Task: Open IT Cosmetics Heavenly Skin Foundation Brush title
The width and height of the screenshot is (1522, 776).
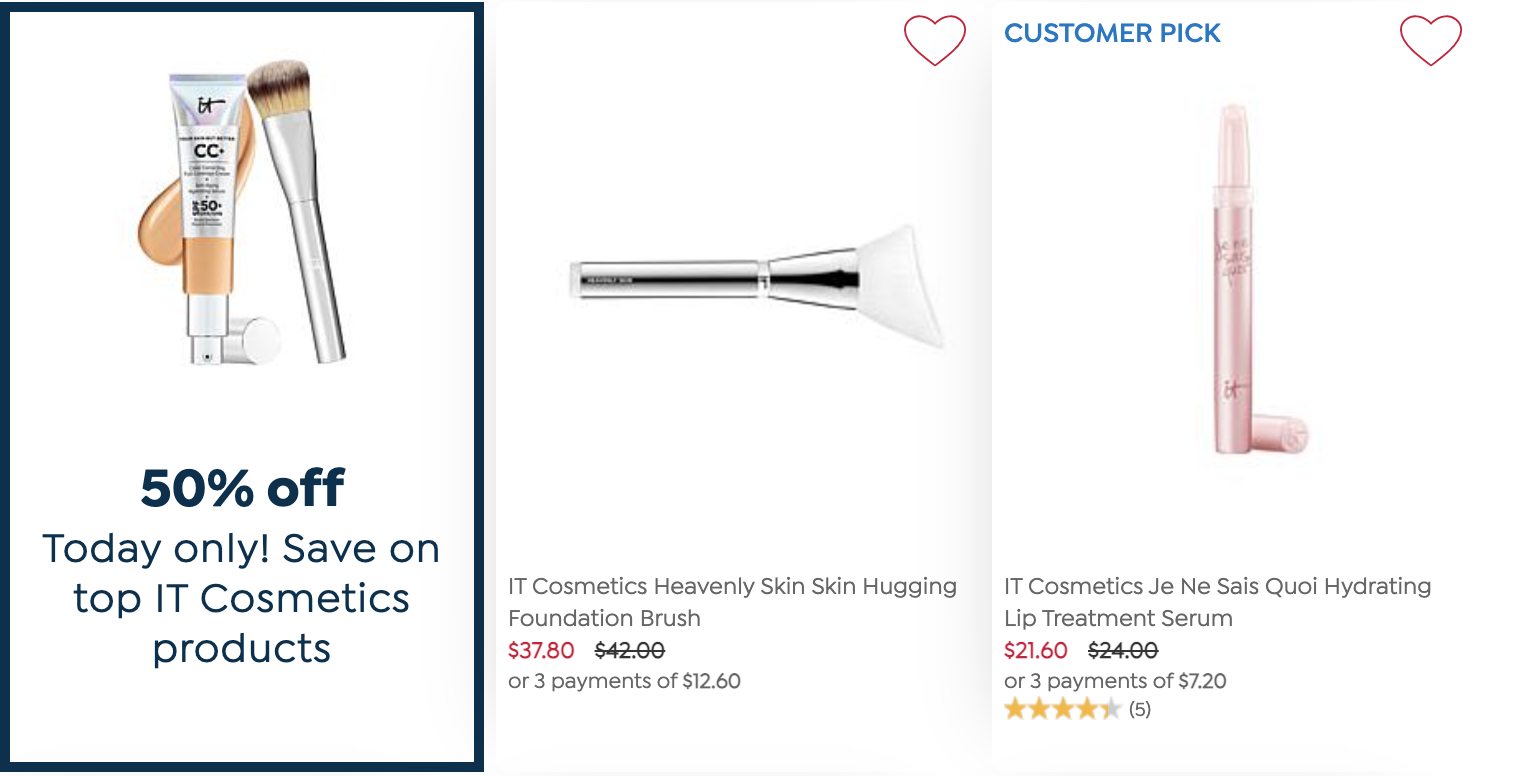Action: point(732,602)
